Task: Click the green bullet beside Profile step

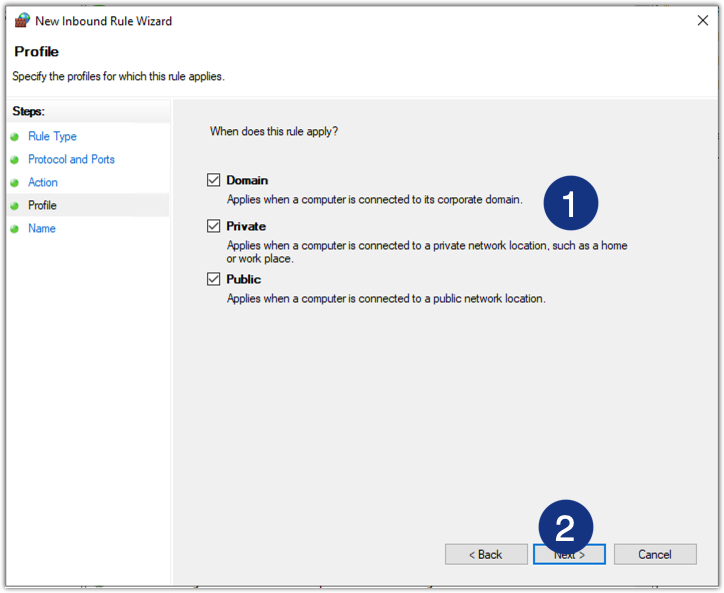Action: [15, 206]
